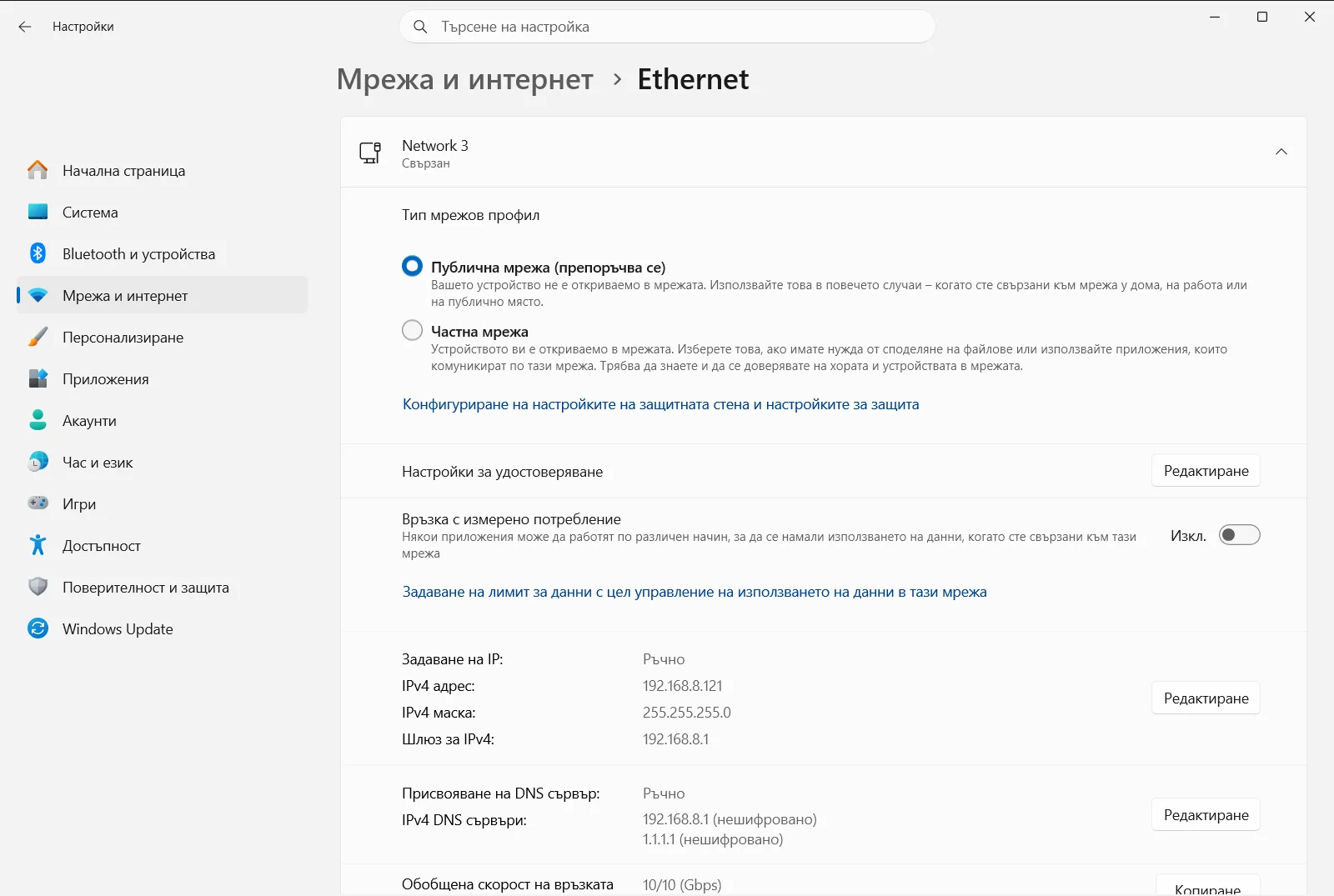The width and height of the screenshot is (1334, 896).
Task: Click the Gaming controller icon
Action: pos(38,503)
